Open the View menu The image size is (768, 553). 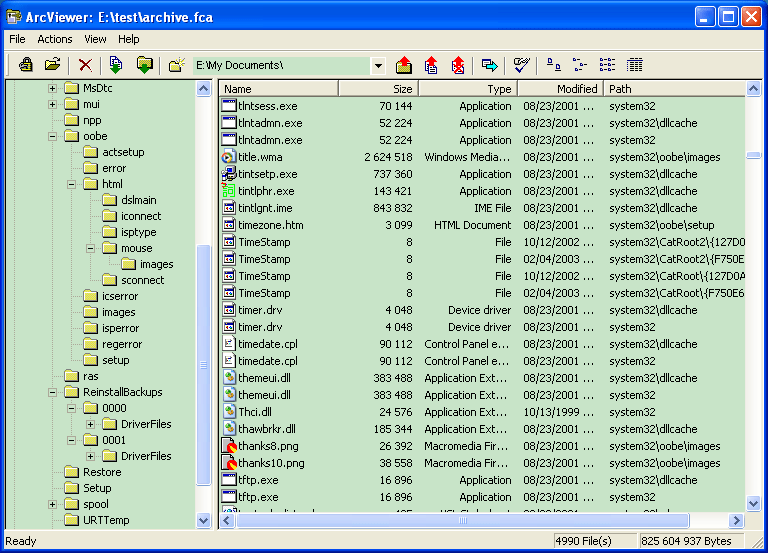point(95,39)
